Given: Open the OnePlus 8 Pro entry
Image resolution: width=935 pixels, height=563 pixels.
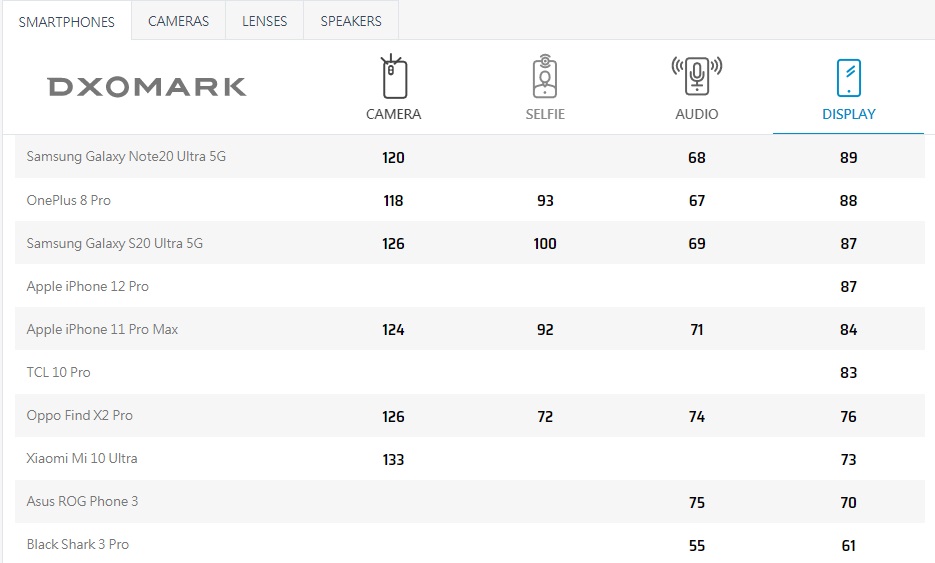Looking at the screenshot, I should pyautogui.click(x=68, y=200).
